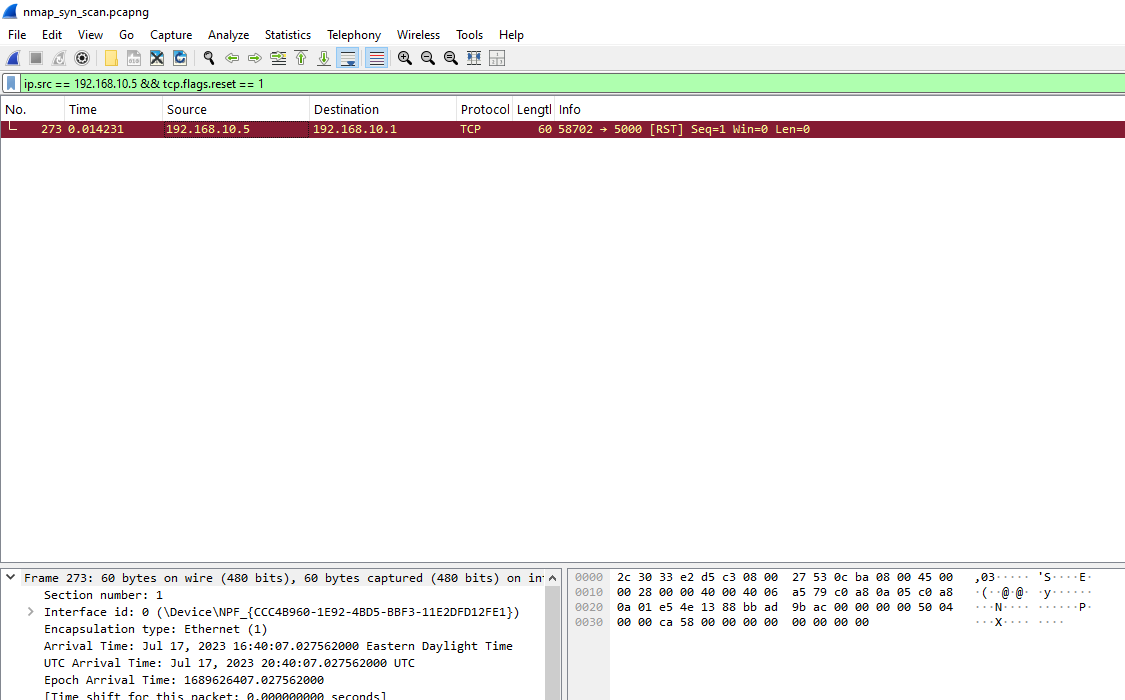
Task: Collapse the Frame 273 details tree
Action: click(10, 577)
